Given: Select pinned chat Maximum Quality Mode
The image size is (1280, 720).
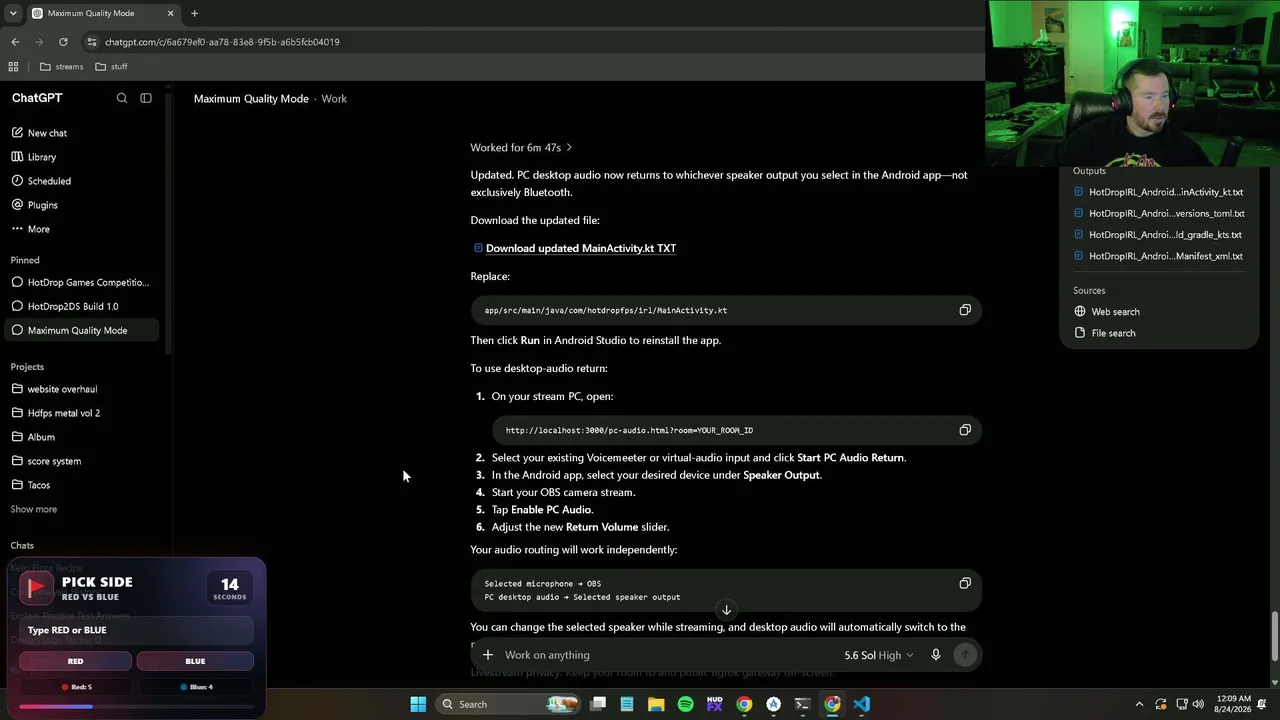Looking at the screenshot, I should [84, 330].
